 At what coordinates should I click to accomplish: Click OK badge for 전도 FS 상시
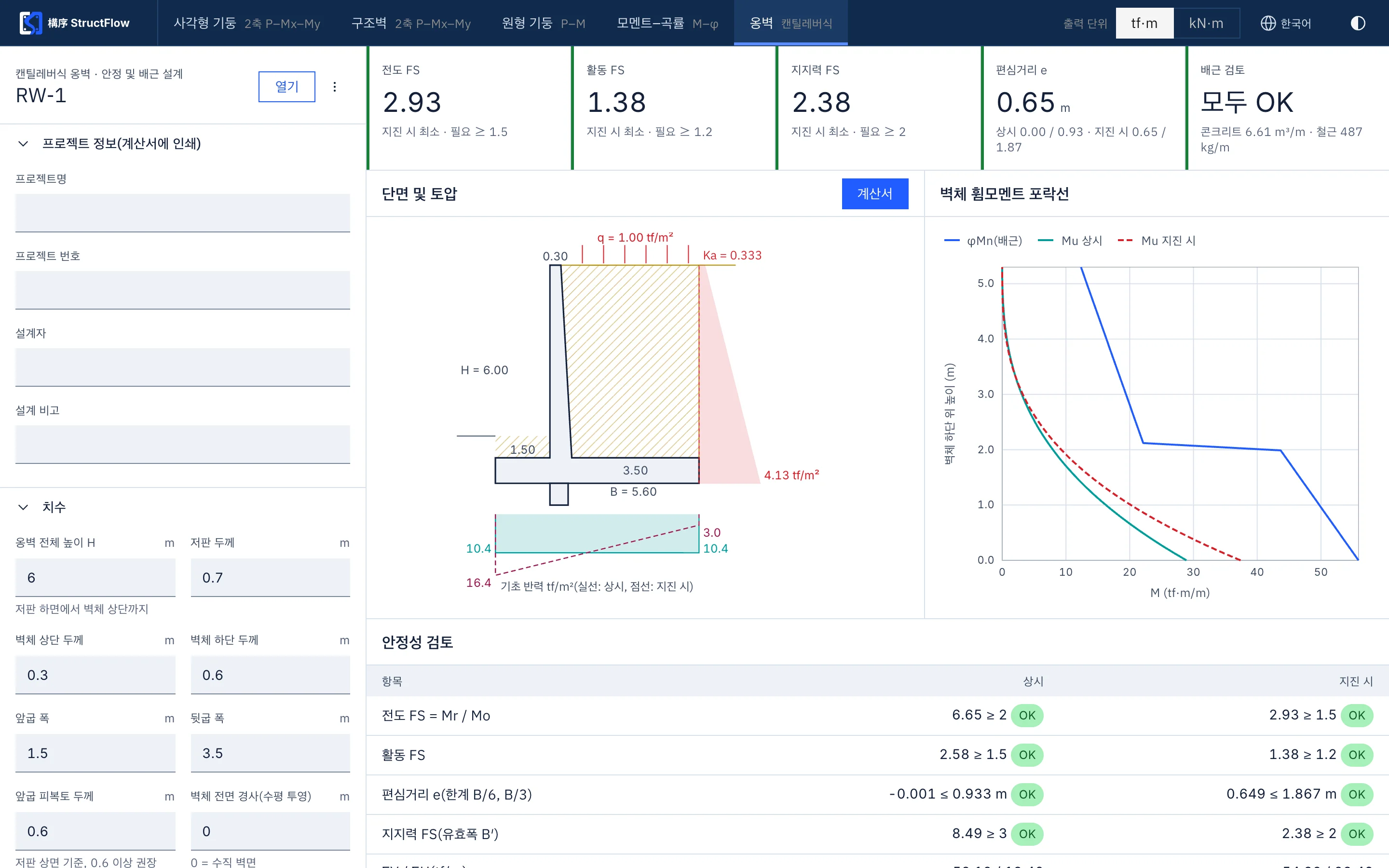pos(1027,715)
